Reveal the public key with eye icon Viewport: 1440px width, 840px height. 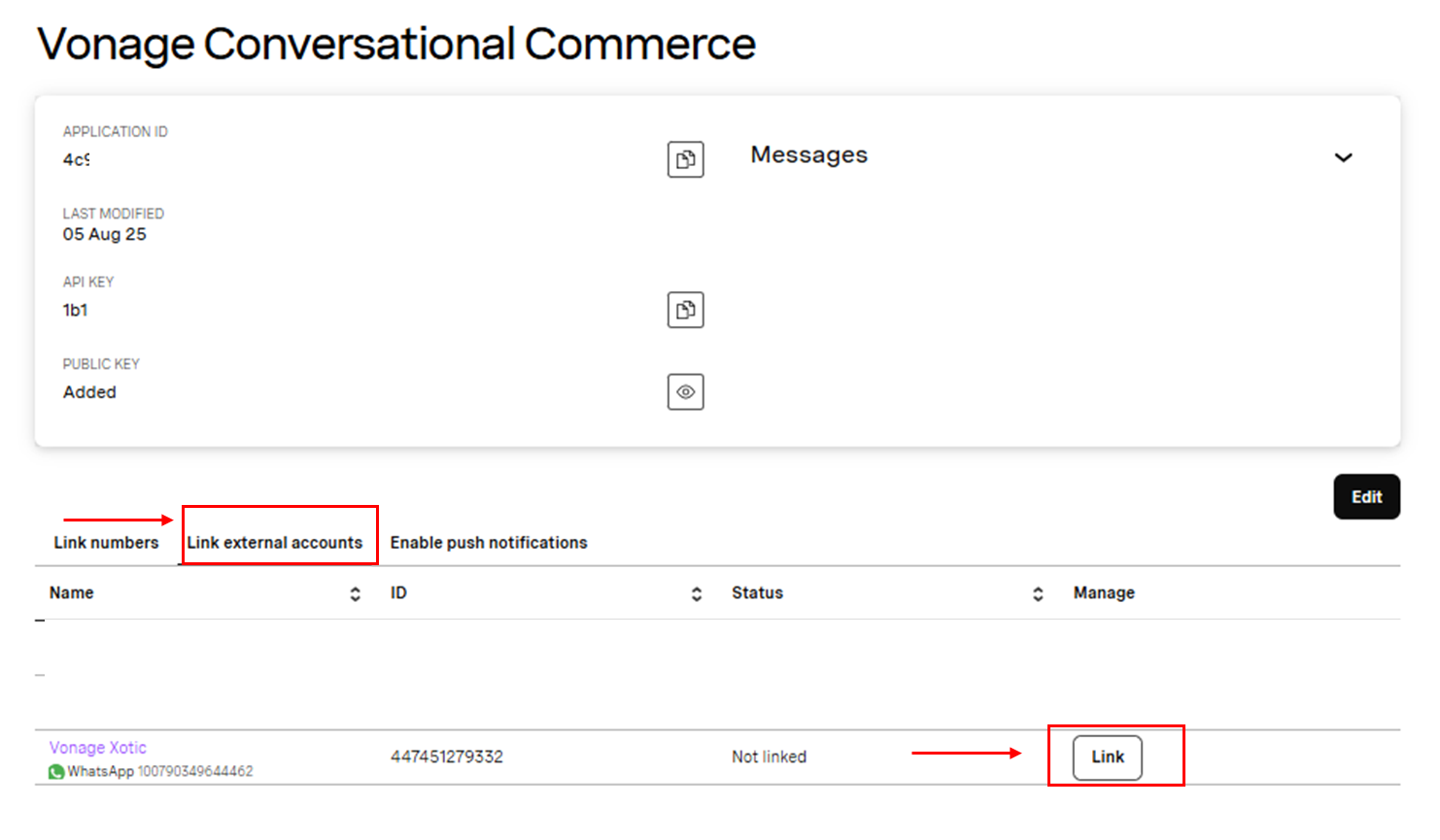[685, 392]
